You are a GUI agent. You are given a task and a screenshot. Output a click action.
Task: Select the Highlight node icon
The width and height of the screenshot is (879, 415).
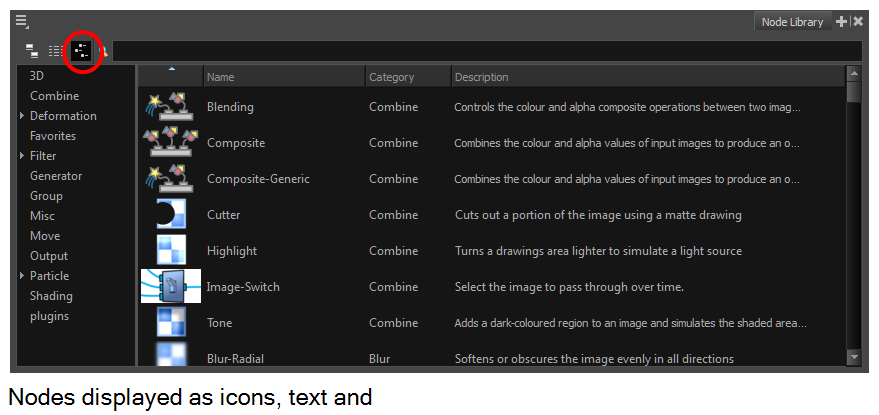(x=170, y=251)
